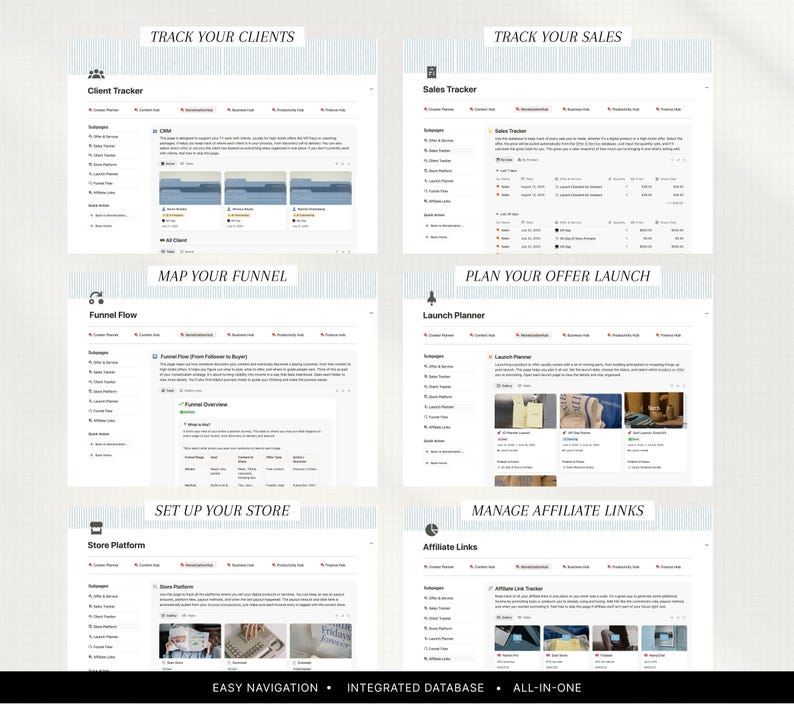Open Finance Hub in Store Platform nav bar

(333, 565)
